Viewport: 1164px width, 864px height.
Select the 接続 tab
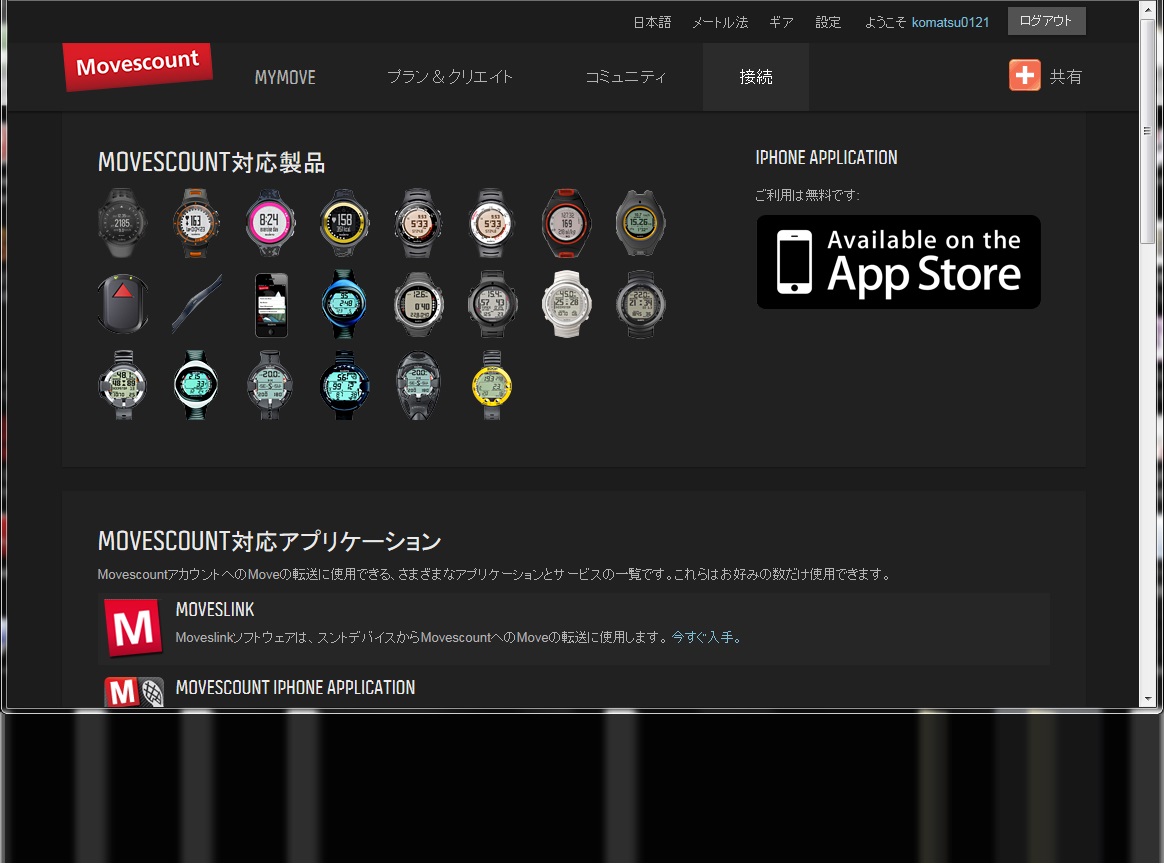pyautogui.click(x=756, y=76)
